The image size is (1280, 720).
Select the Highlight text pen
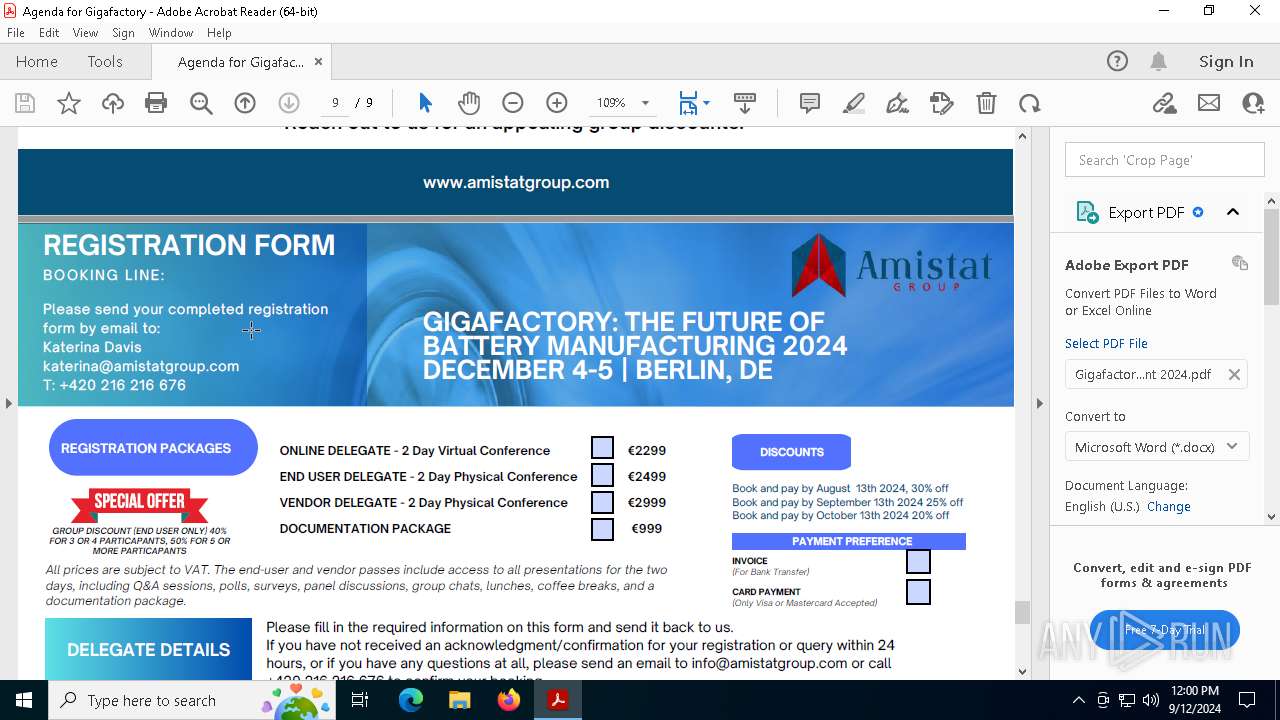point(854,103)
